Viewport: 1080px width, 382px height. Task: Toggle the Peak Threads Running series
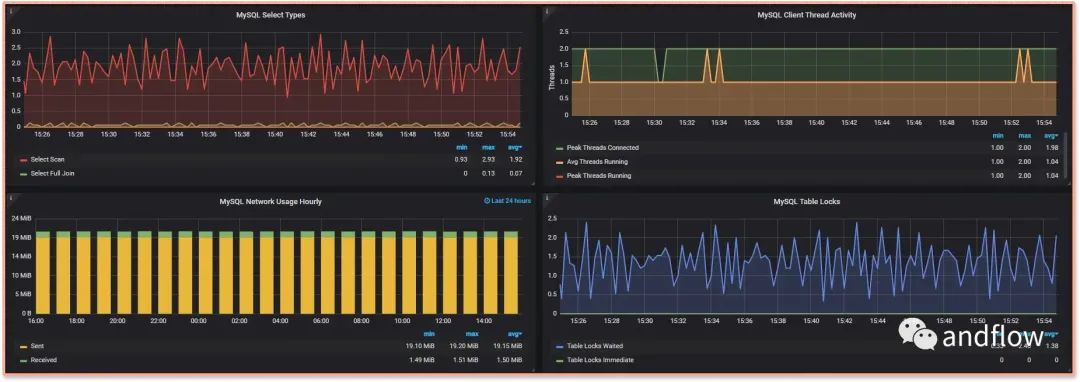[x=599, y=176]
